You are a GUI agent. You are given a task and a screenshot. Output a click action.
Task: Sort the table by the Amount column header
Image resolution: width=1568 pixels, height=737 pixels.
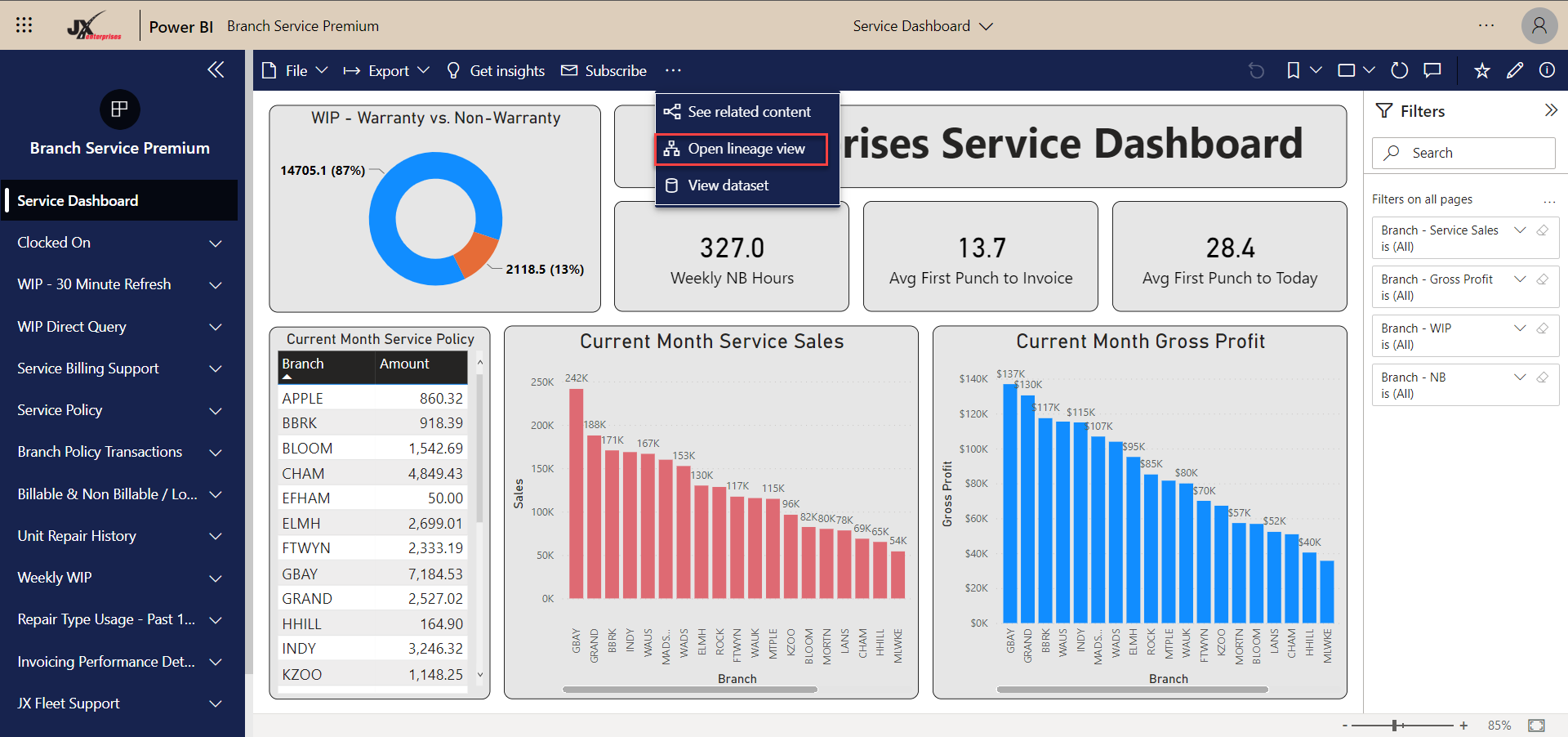click(421, 367)
